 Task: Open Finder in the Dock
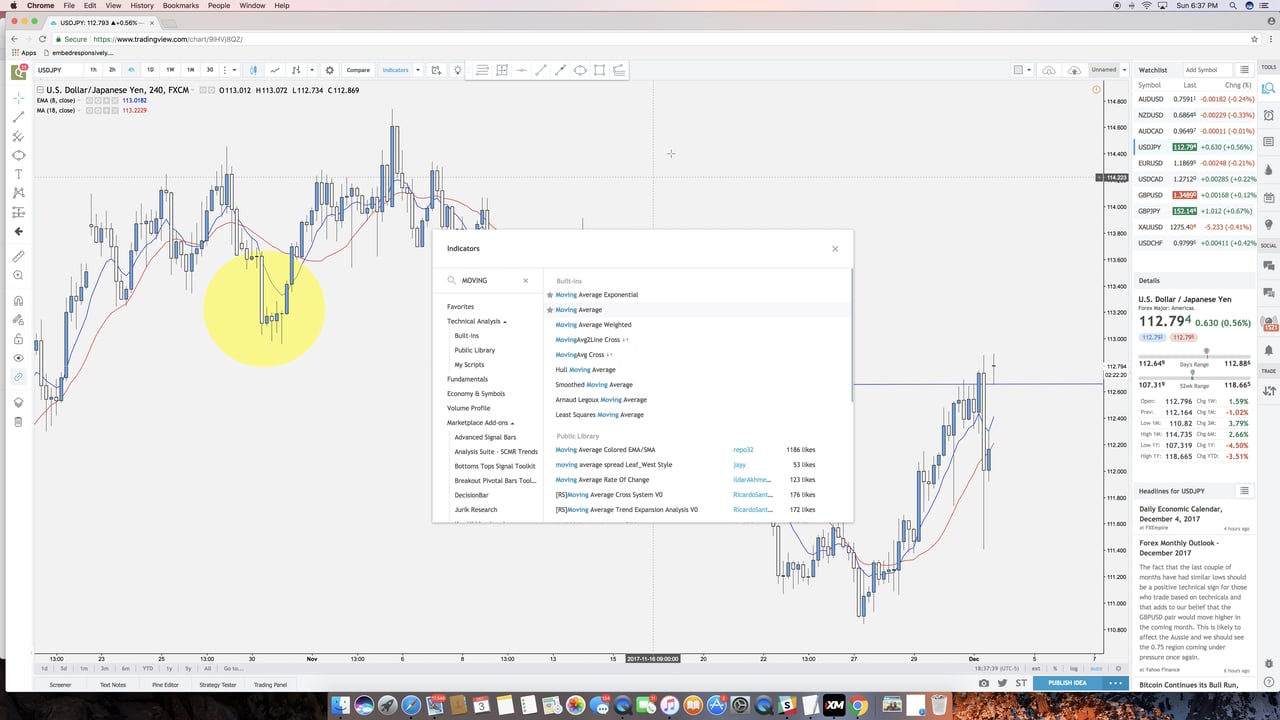[x=340, y=705]
